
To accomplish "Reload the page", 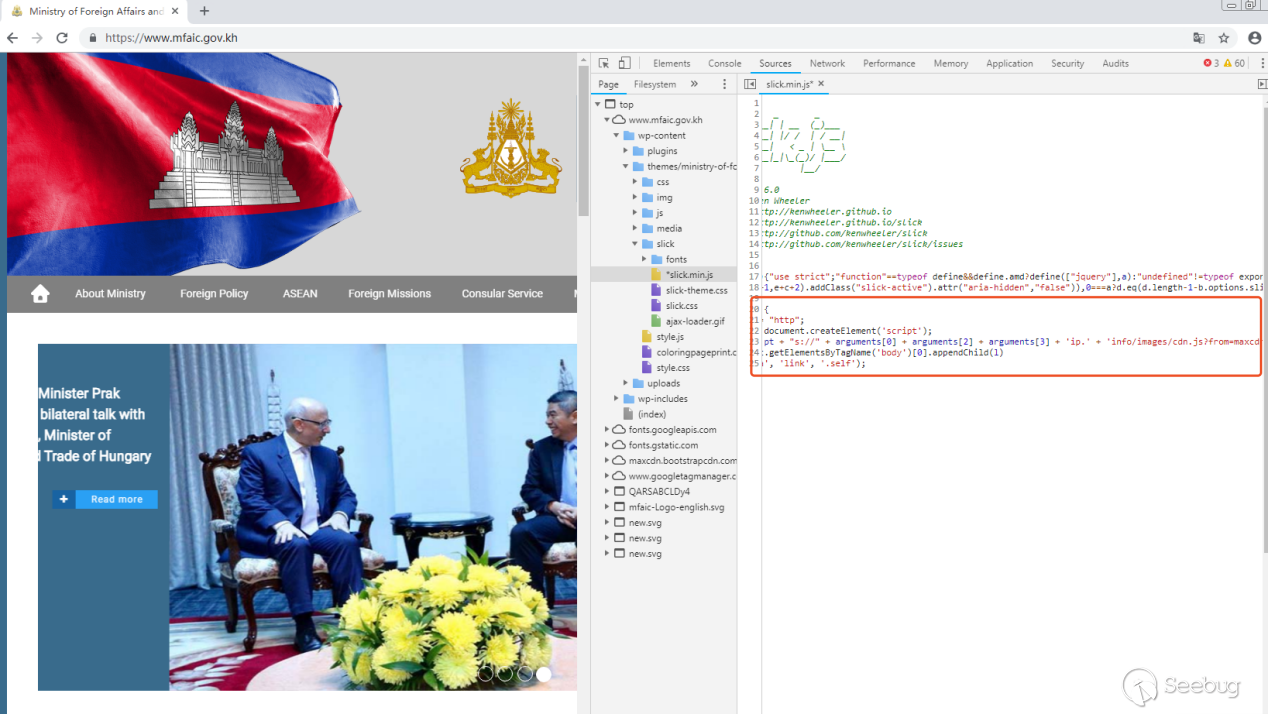I will click(62, 38).
